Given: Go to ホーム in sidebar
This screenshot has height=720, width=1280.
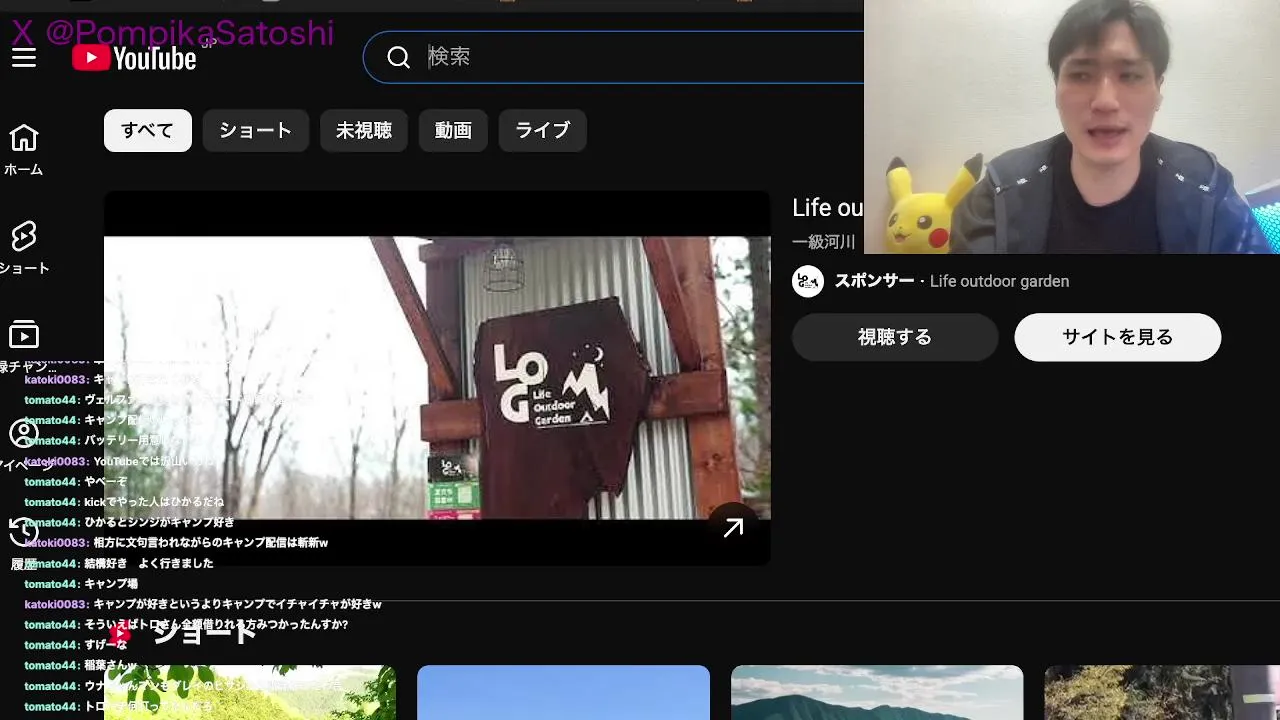Looking at the screenshot, I should click(x=24, y=150).
